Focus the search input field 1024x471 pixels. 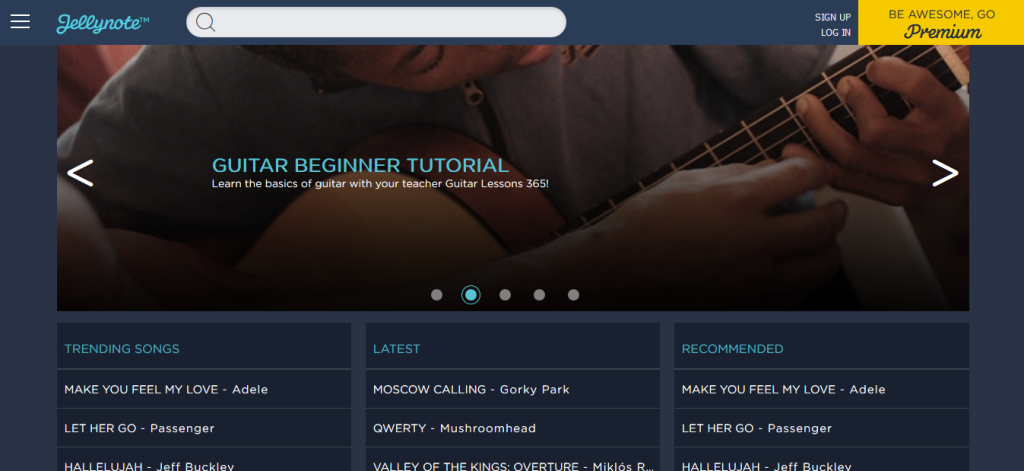click(376, 22)
